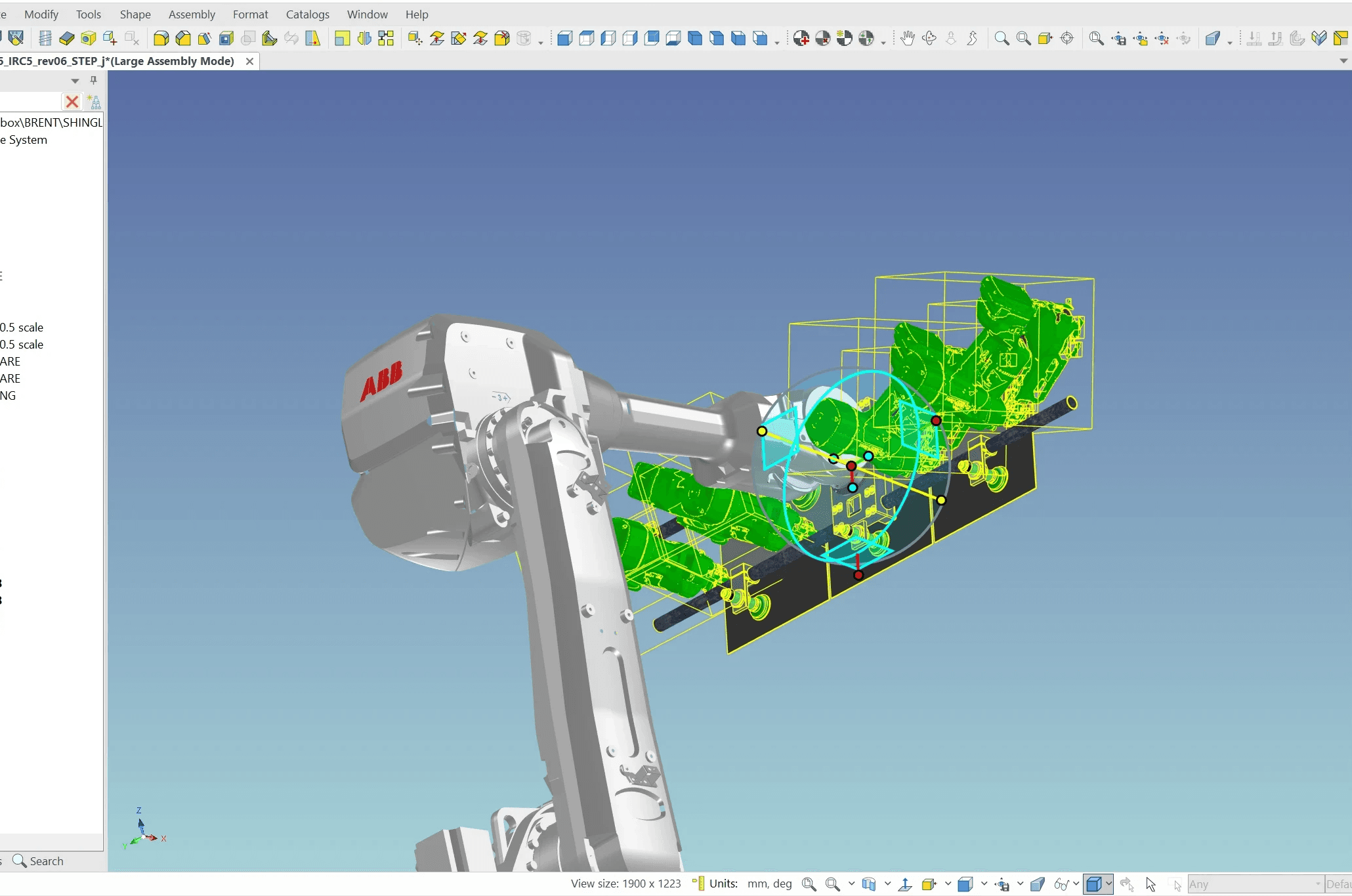Activate the Orbit camera tool
1352x896 pixels.
pyautogui.click(x=929, y=39)
